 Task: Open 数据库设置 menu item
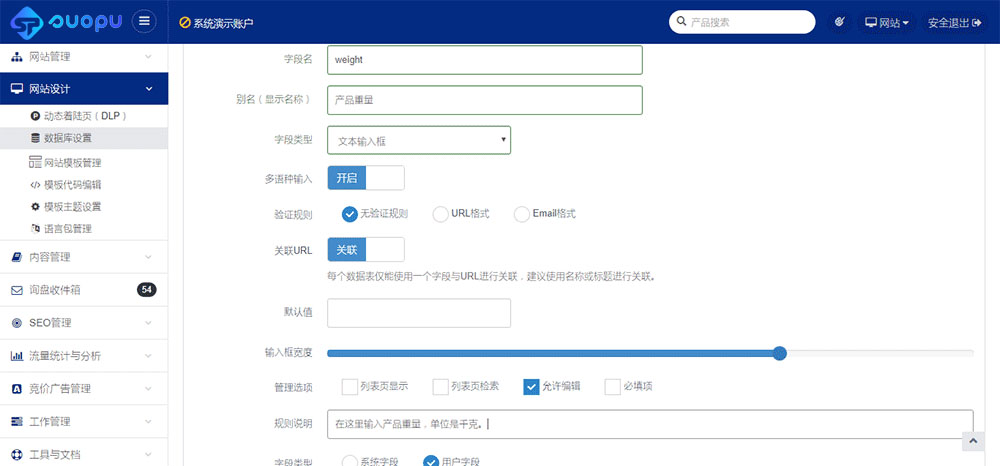[x=84, y=138]
